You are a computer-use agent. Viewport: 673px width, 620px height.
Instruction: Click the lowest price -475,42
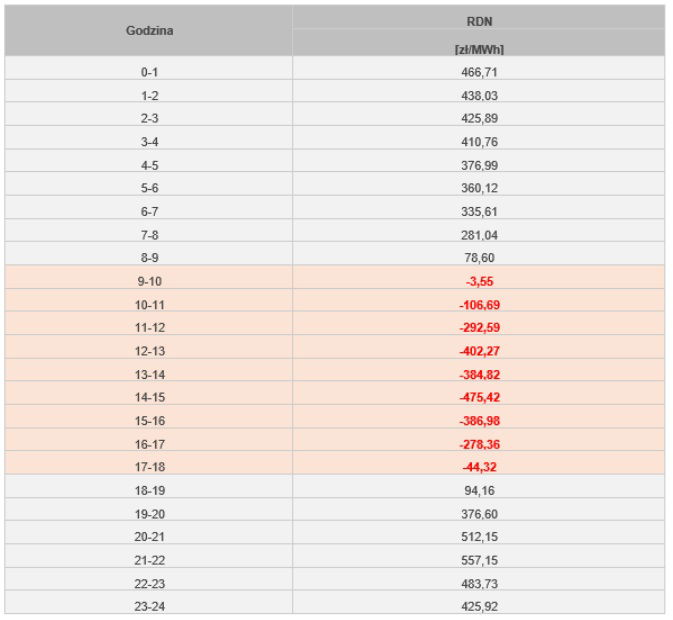(478, 397)
